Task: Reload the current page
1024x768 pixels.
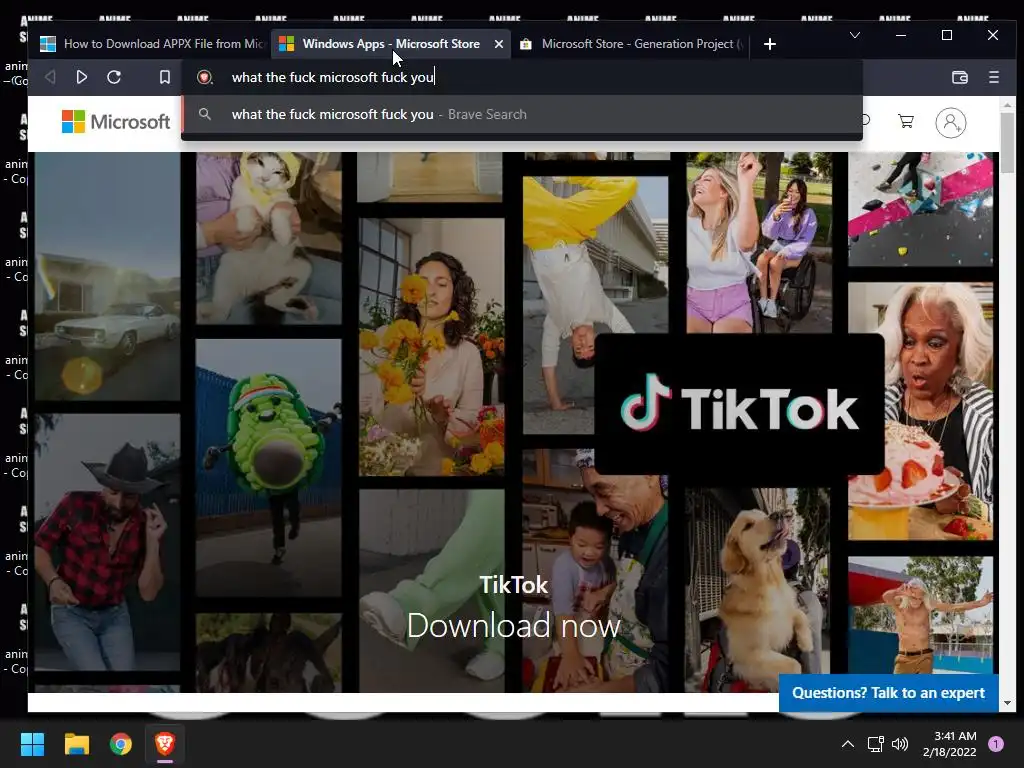Action: [114, 77]
